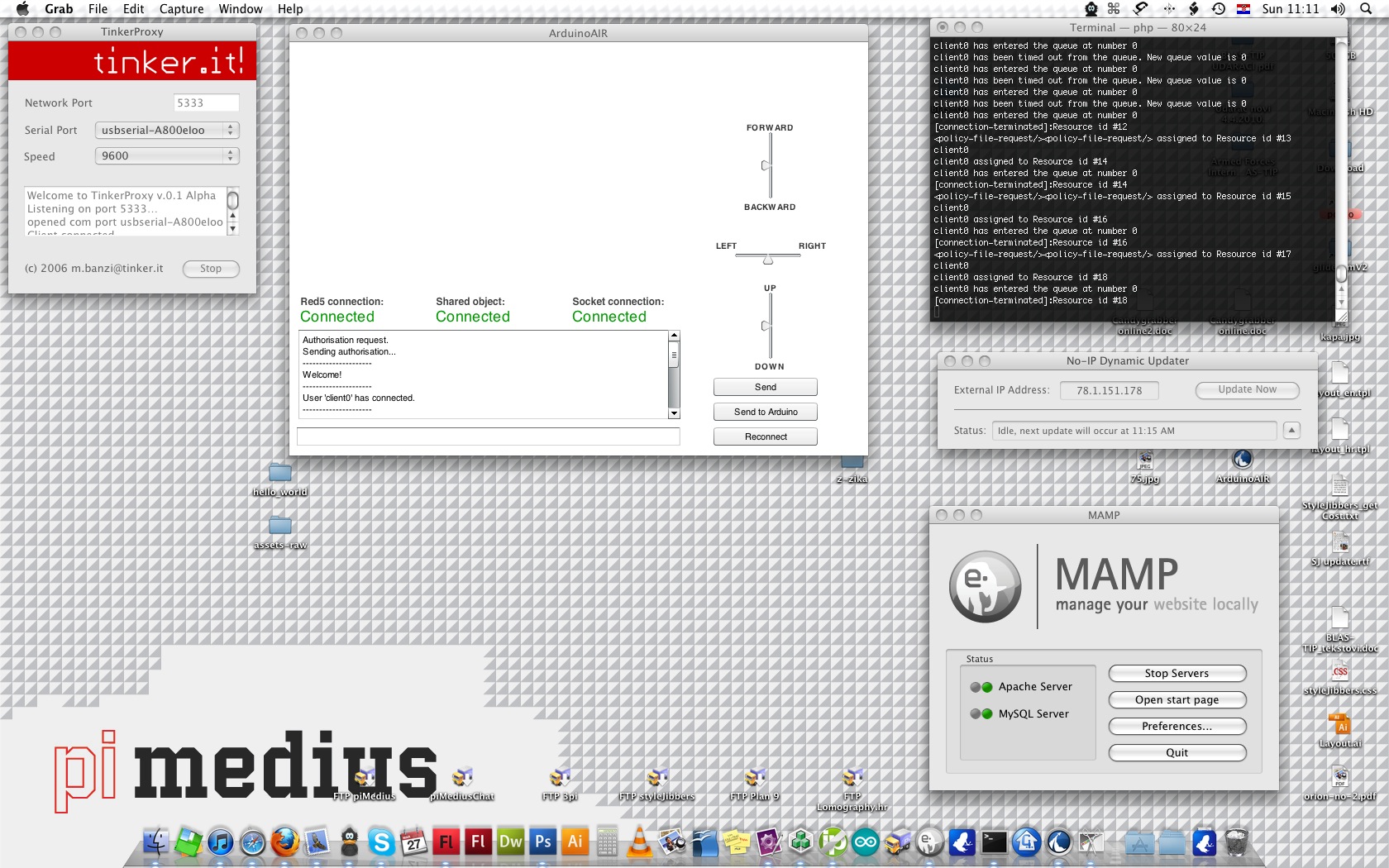Open volume control in menu bar
Screen dimensions: 1389x868
tap(1338, 9)
